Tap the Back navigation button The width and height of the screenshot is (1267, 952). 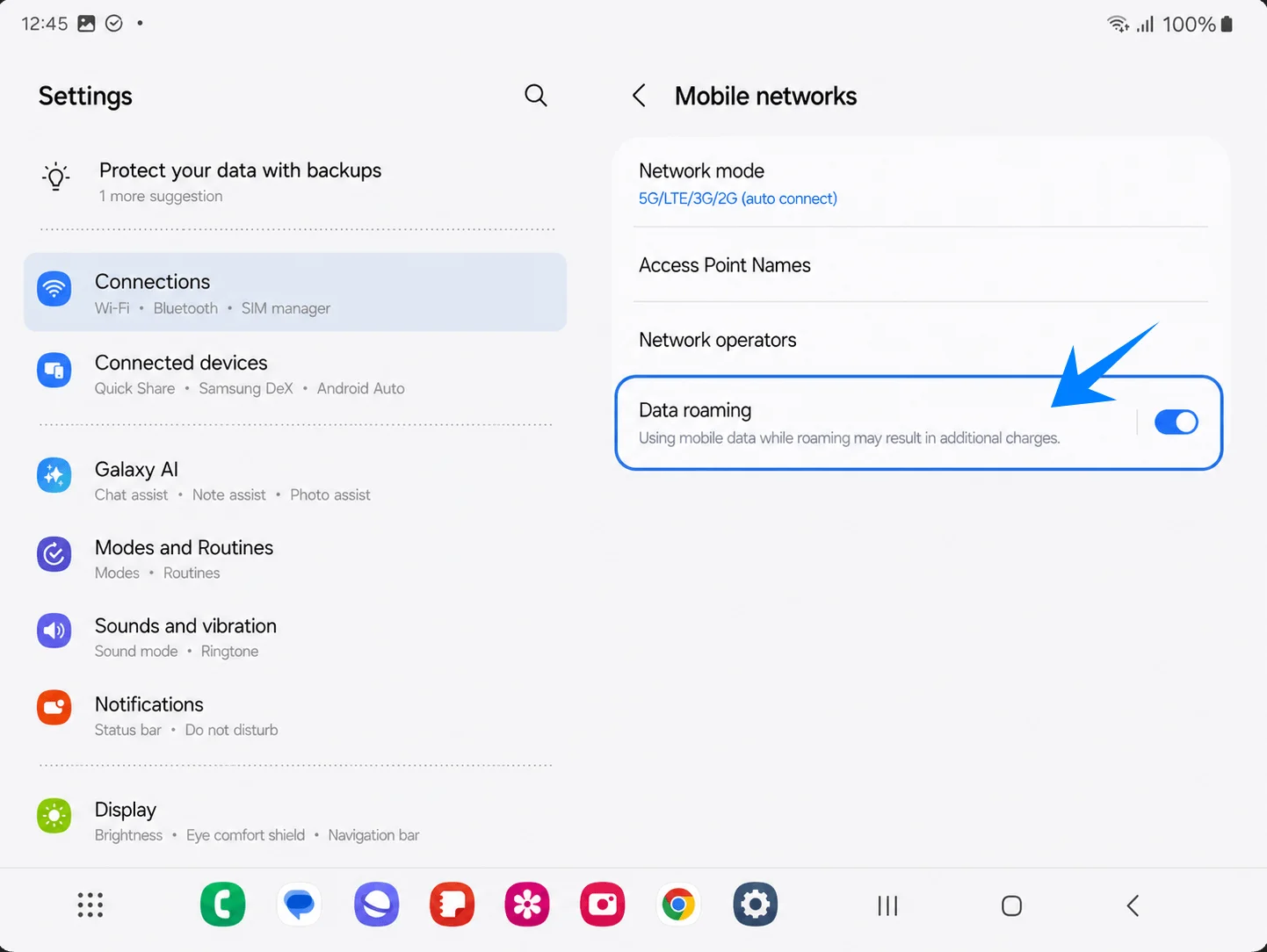click(1133, 905)
